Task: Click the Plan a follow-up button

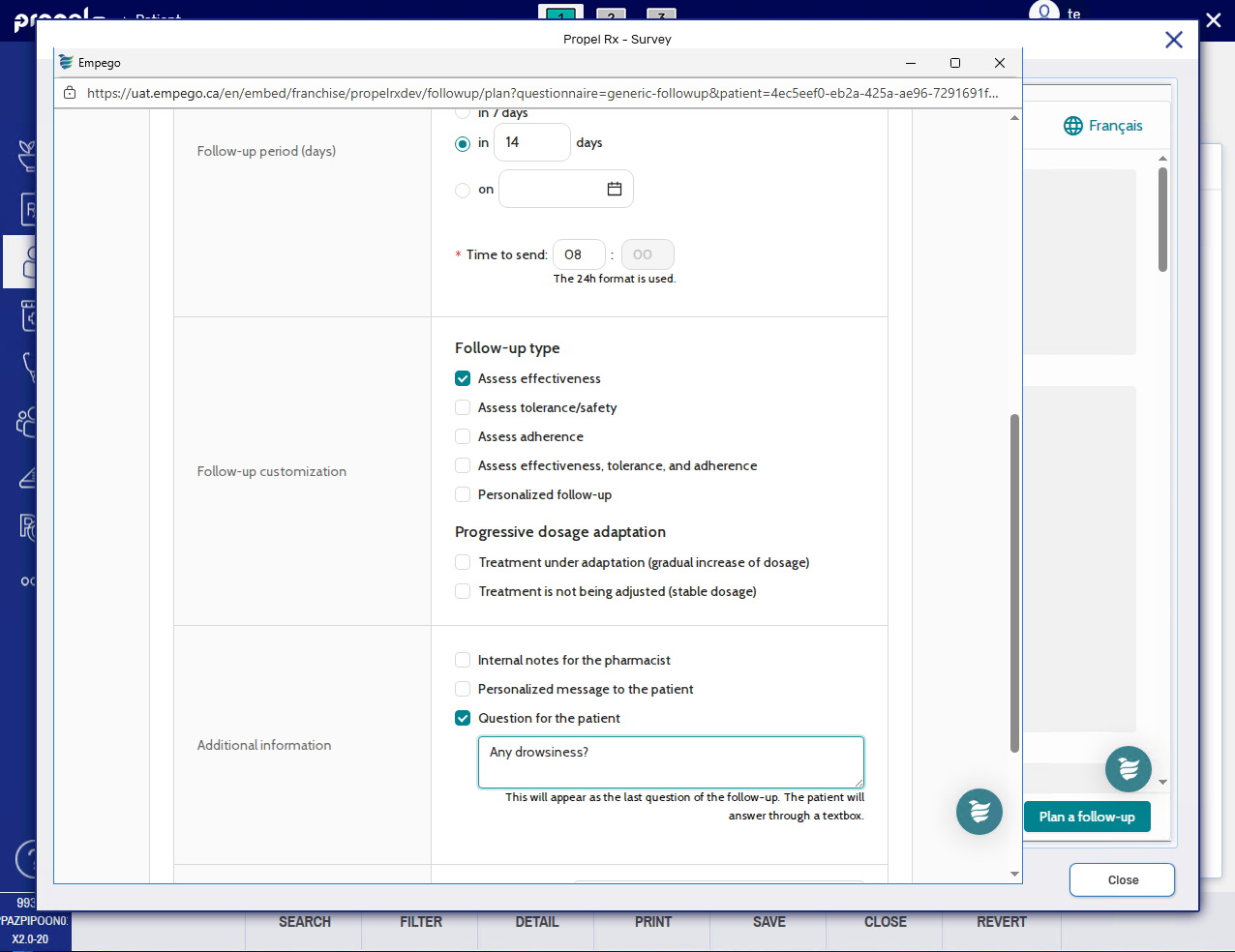Action: coord(1086,817)
